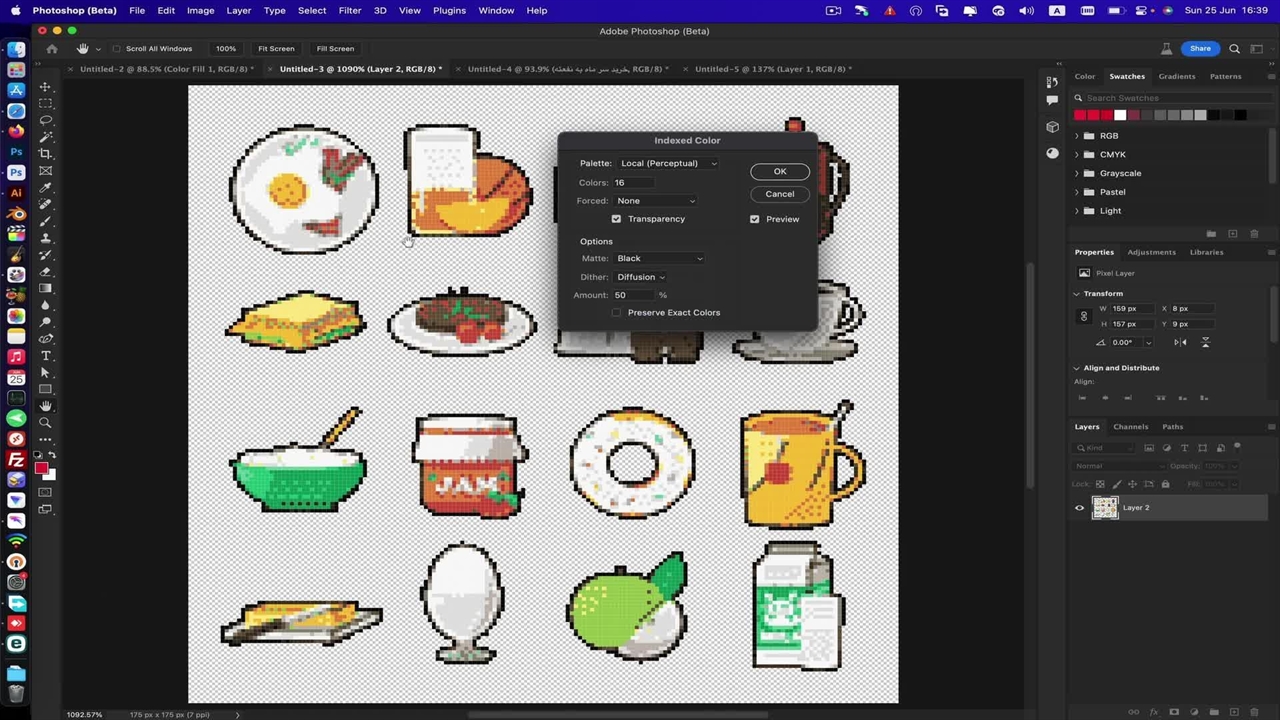
Task: Hide Layer 2 with eye icon
Action: tap(1079, 508)
